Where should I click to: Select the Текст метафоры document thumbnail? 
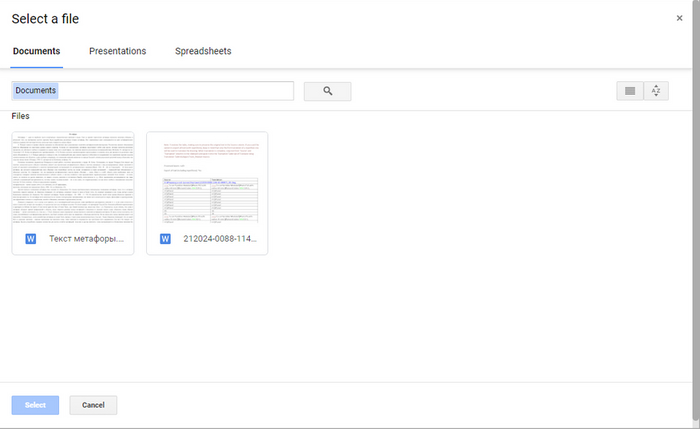[x=73, y=178]
